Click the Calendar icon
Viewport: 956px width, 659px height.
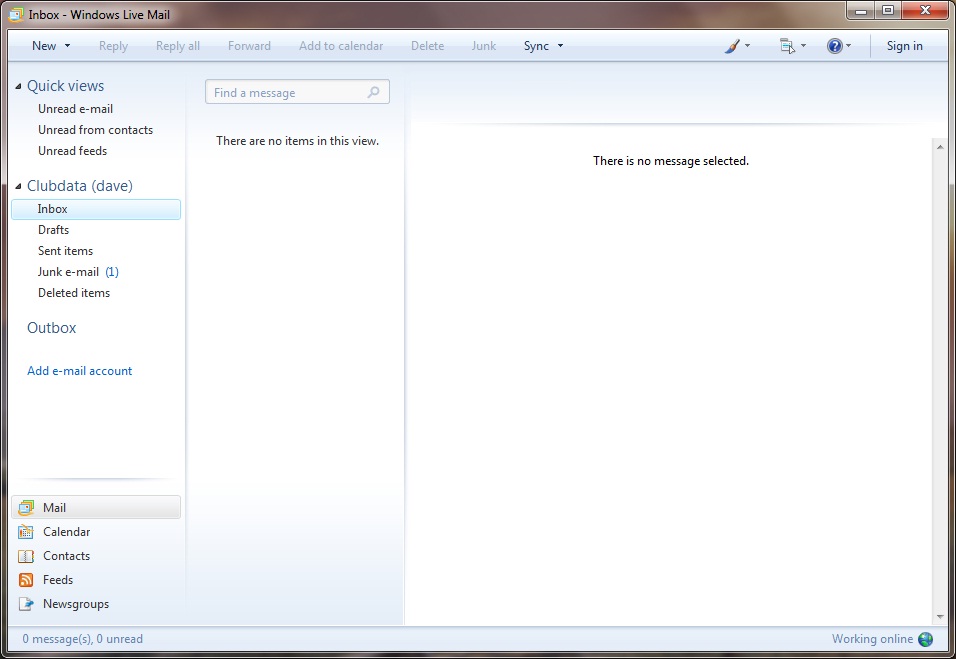pyautogui.click(x=26, y=532)
